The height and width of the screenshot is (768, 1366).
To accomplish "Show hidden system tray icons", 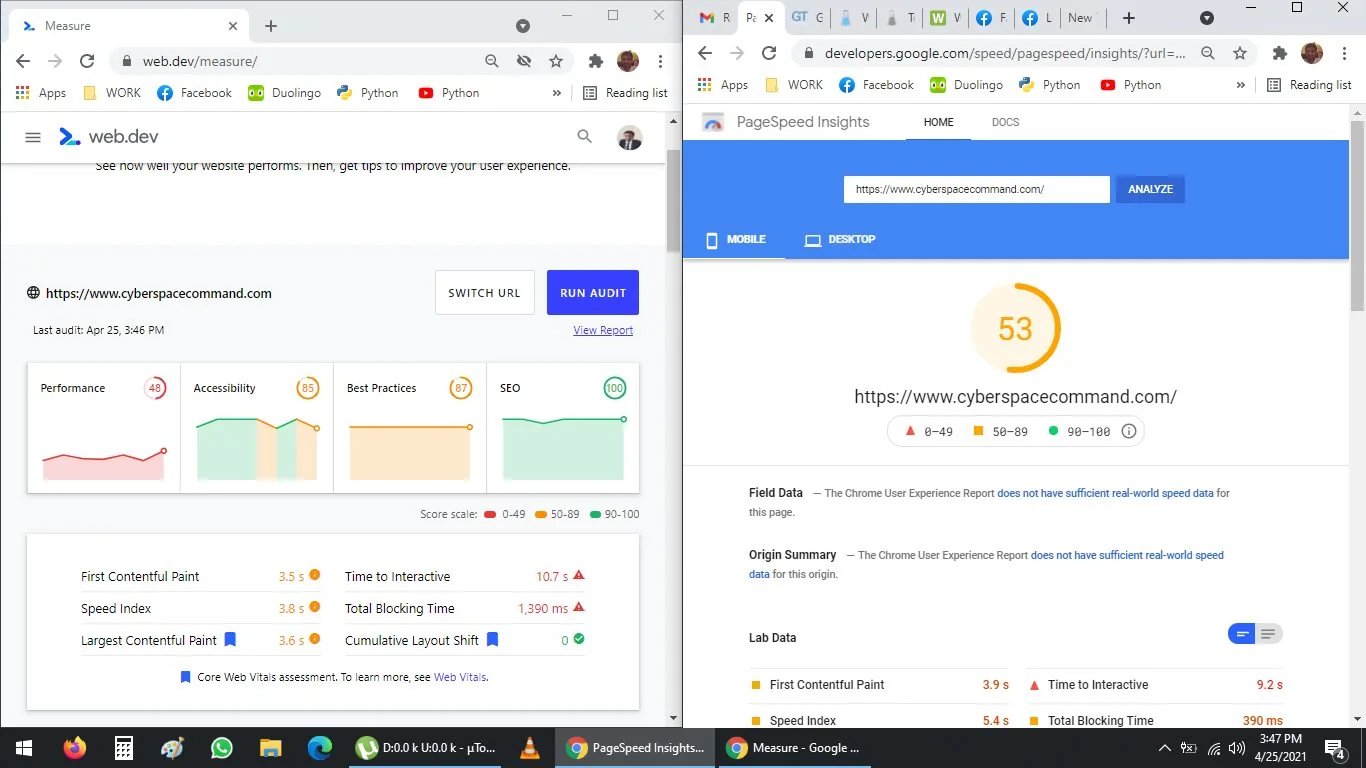I will click(x=1164, y=748).
